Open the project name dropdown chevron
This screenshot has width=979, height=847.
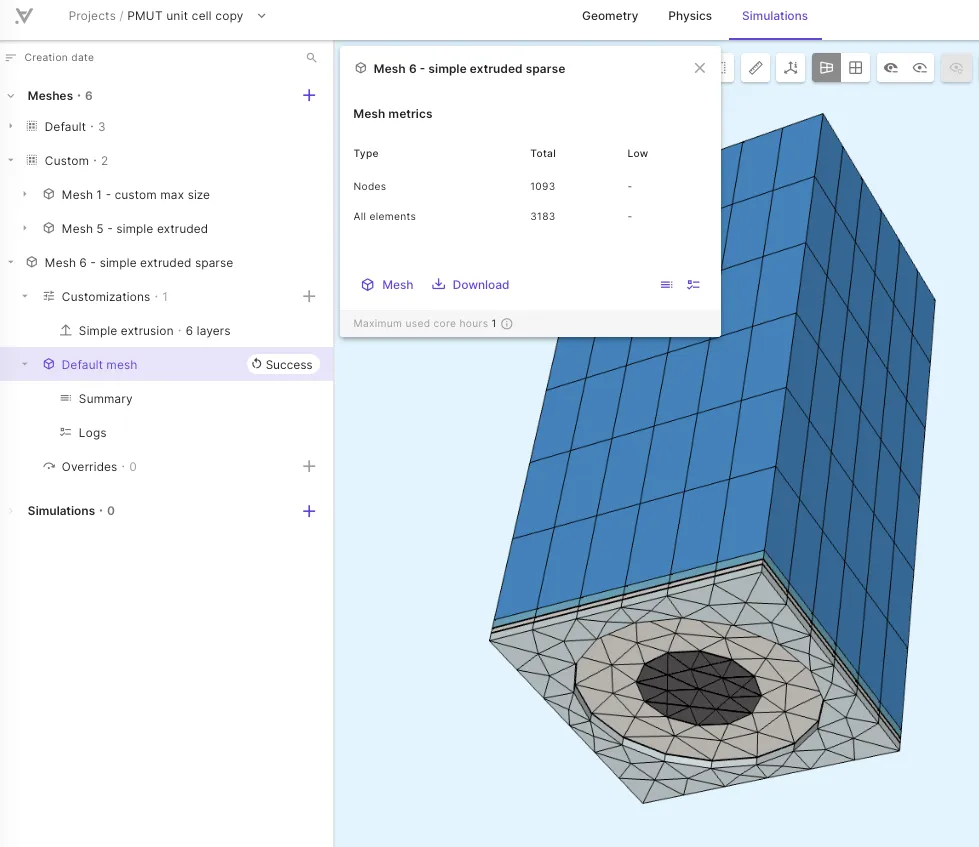coord(262,16)
